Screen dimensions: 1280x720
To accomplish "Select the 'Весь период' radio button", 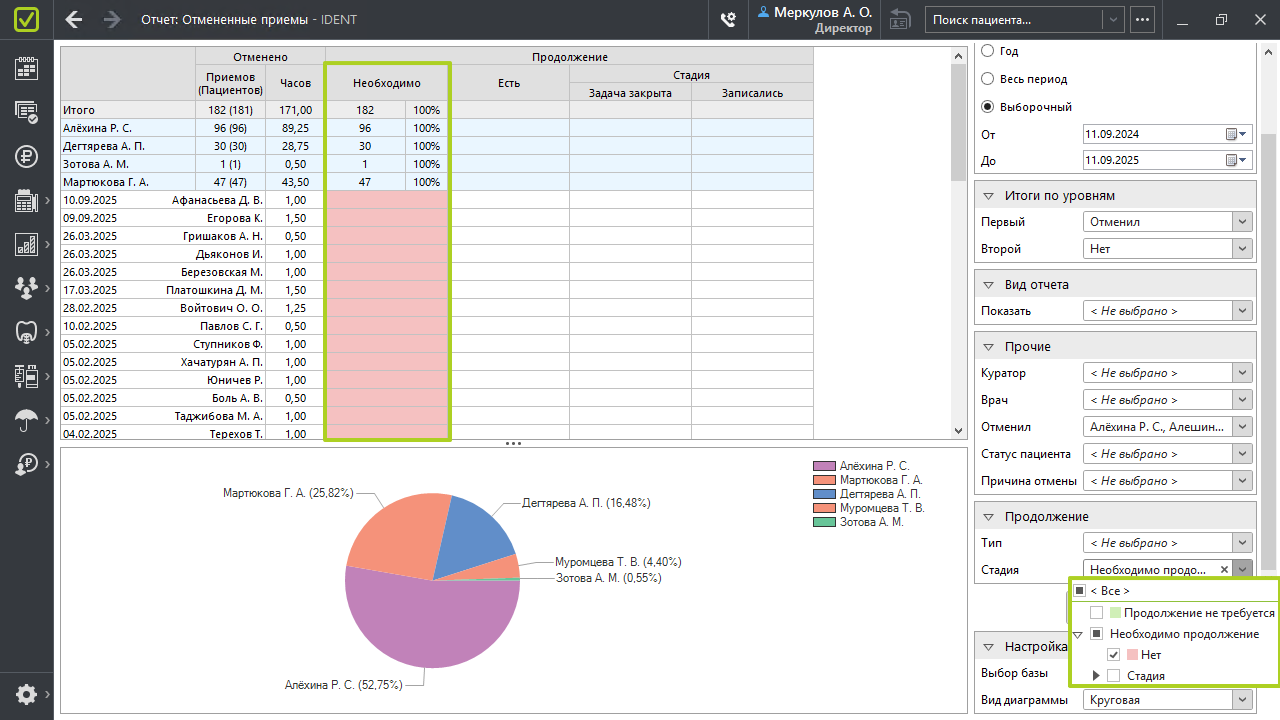I will pos(988,79).
